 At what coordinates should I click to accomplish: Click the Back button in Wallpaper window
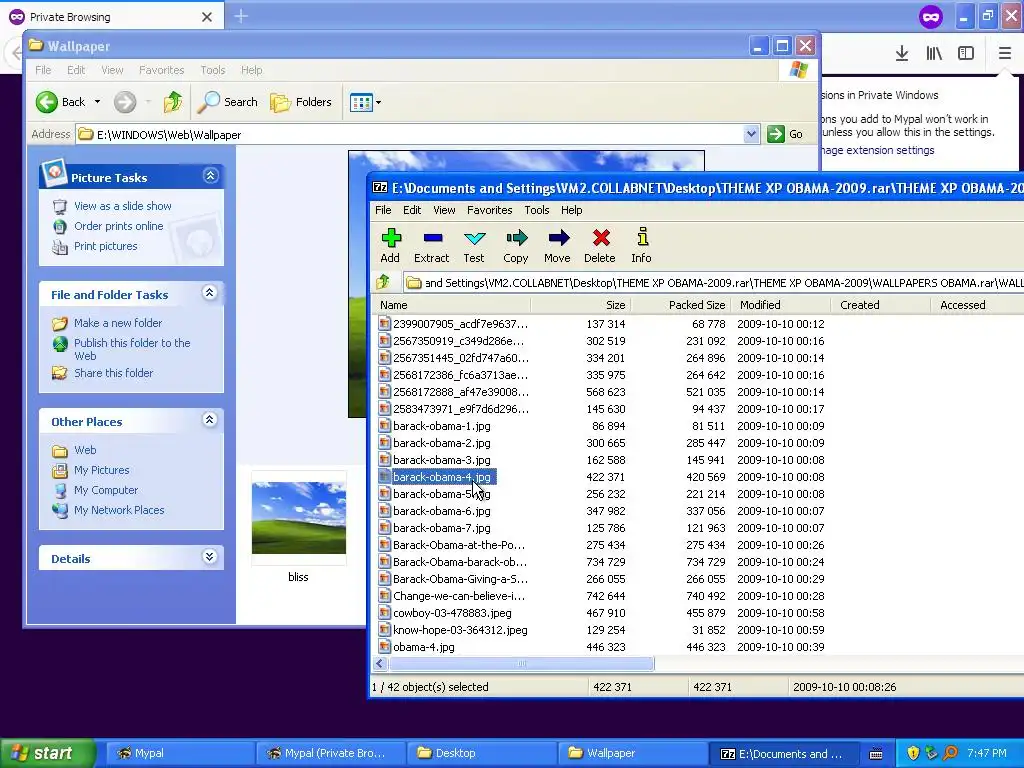tap(60, 102)
